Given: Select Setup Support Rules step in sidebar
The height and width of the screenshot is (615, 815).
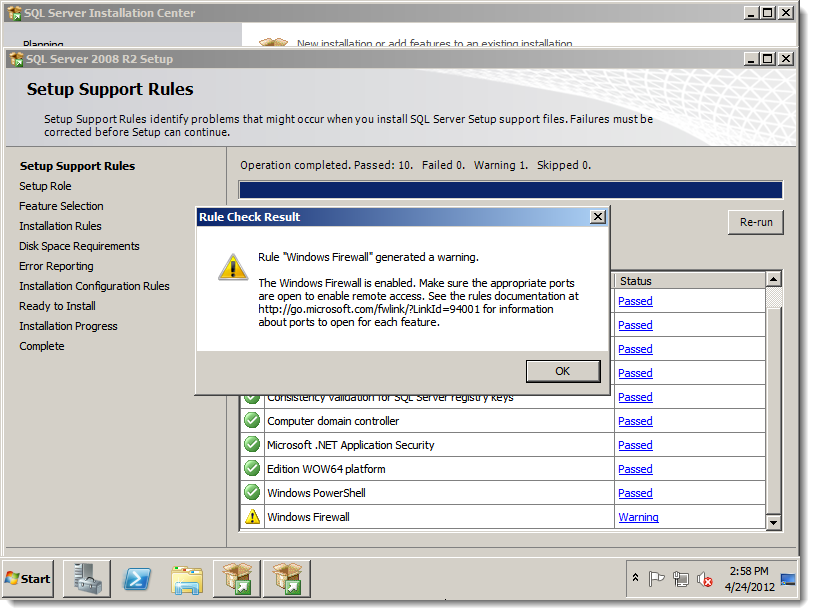Looking at the screenshot, I should click(77, 166).
